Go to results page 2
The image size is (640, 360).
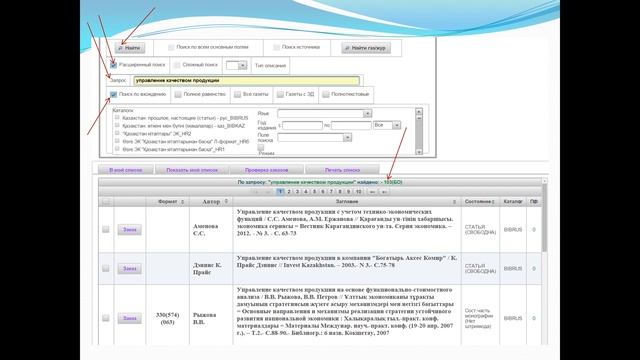[x=289, y=191]
